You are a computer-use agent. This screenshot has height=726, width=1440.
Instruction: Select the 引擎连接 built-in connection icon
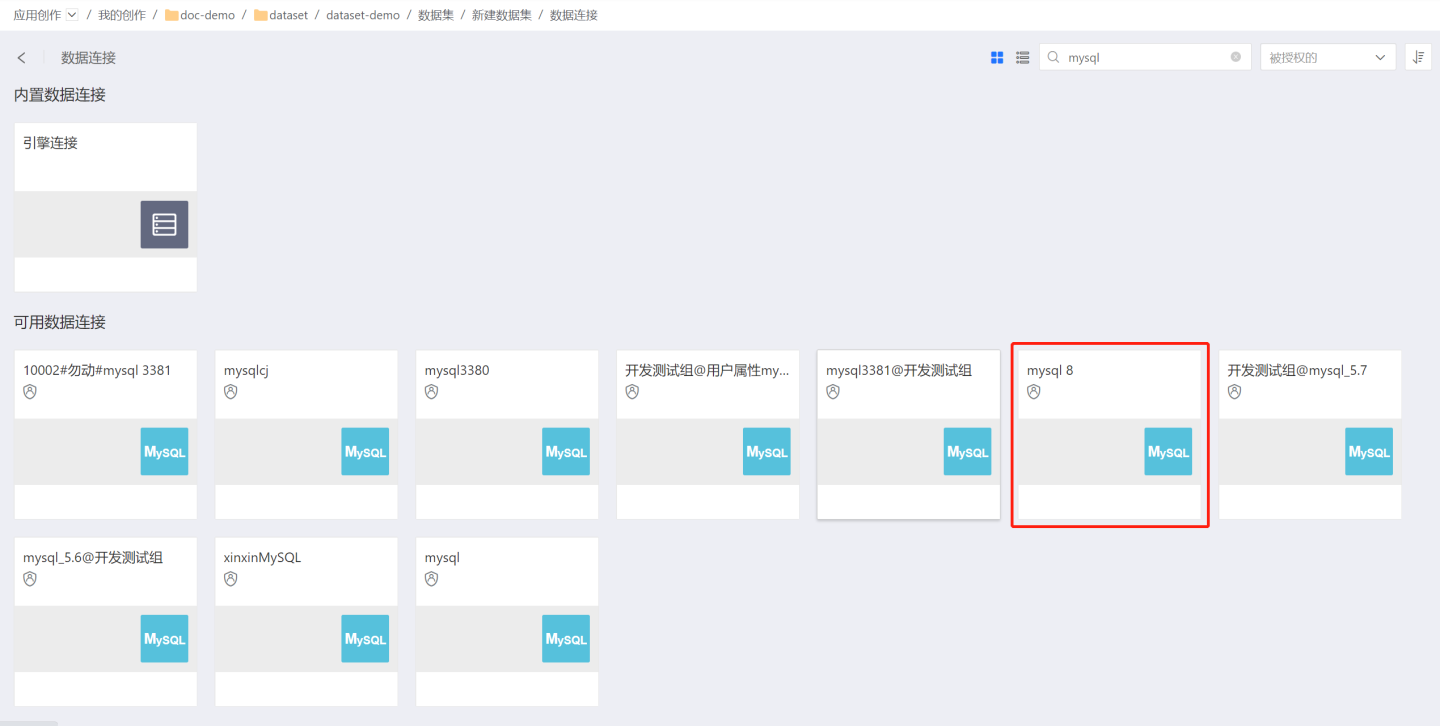(x=164, y=224)
